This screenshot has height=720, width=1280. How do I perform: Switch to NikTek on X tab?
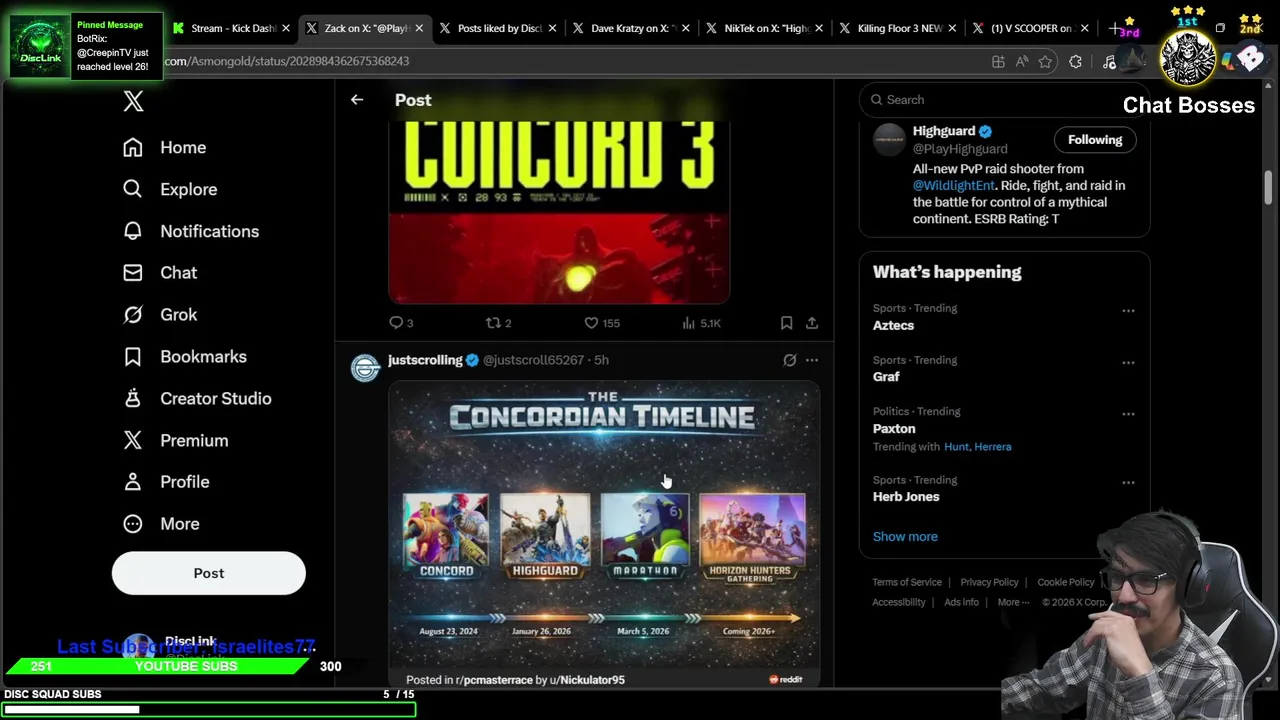click(763, 28)
